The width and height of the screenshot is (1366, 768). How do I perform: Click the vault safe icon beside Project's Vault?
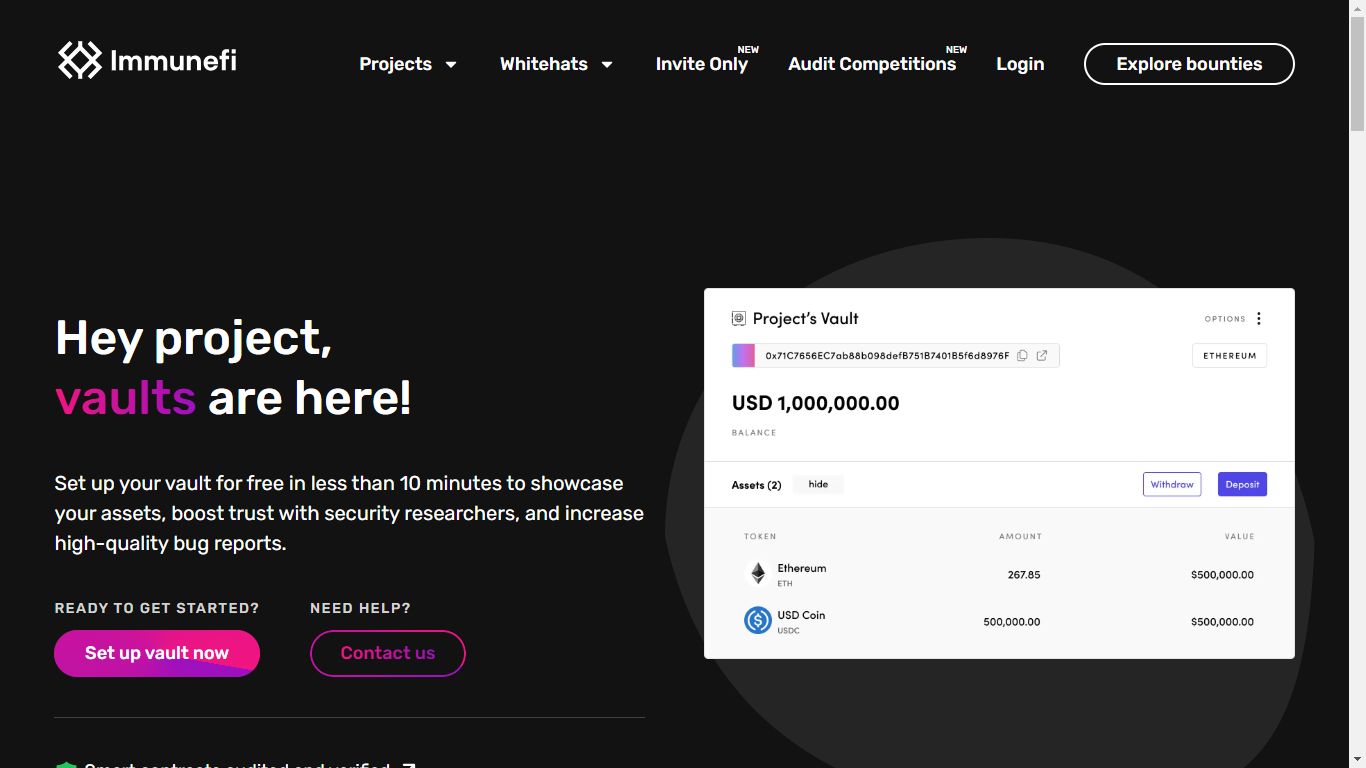pyautogui.click(x=739, y=319)
